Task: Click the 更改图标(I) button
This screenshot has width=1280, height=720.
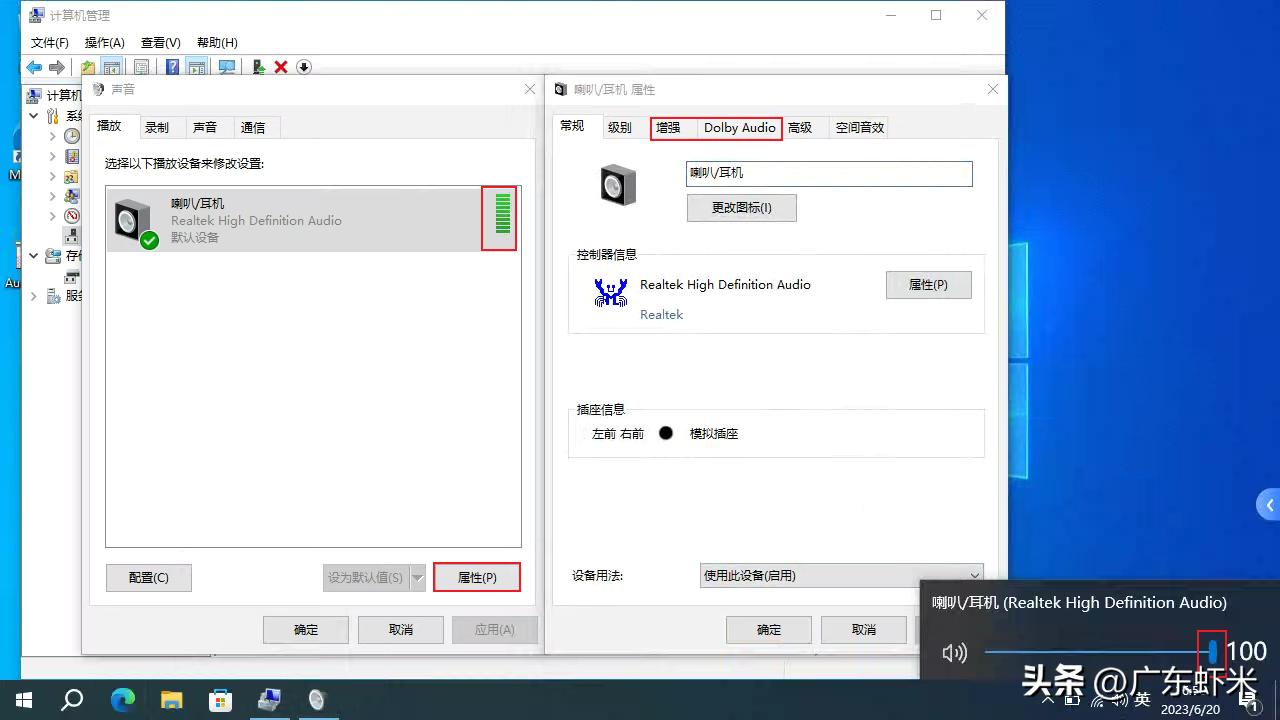Action: pos(741,208)
